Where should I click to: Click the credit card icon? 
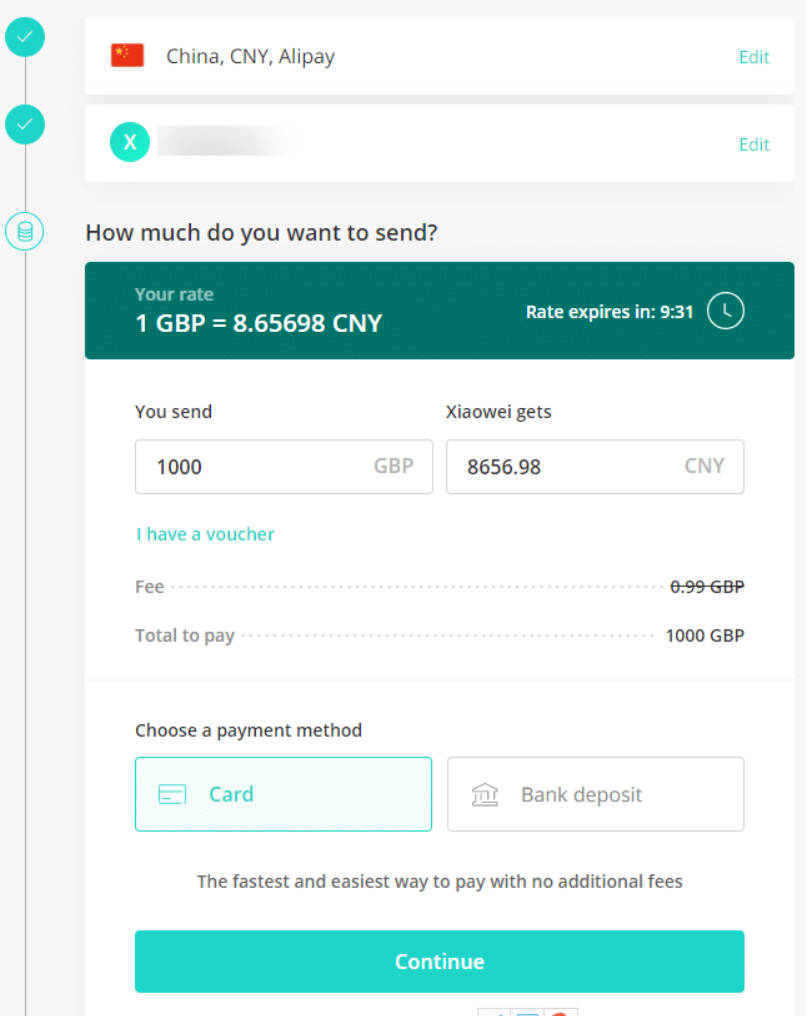click(x=172, y=794)
